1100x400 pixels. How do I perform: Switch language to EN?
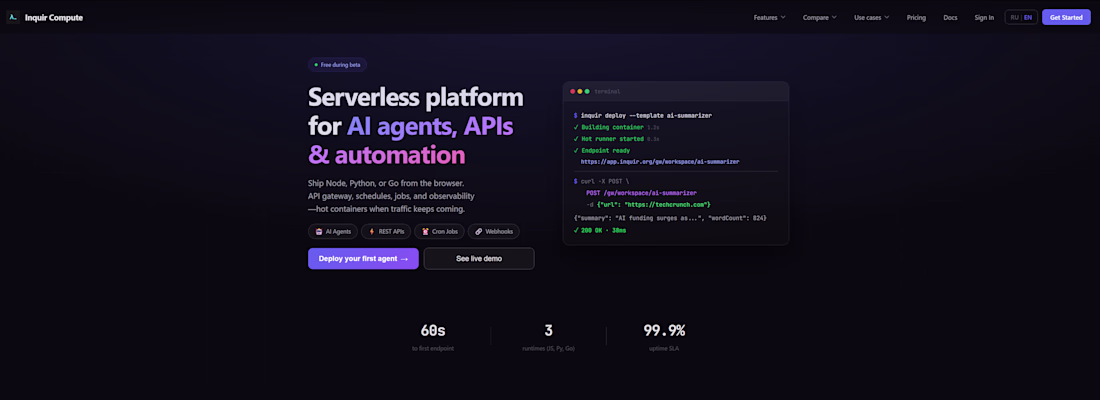(x=1028, y=18)
